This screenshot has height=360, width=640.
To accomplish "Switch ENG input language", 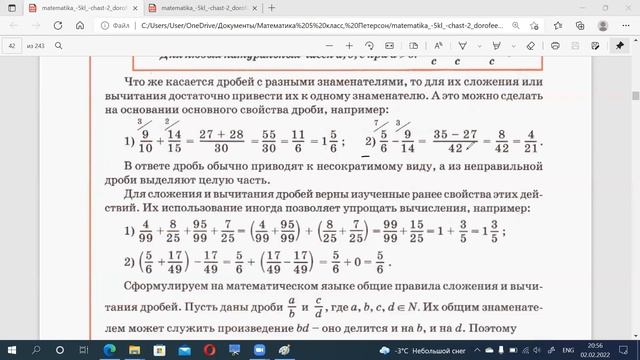I will (x=568, y=351).
